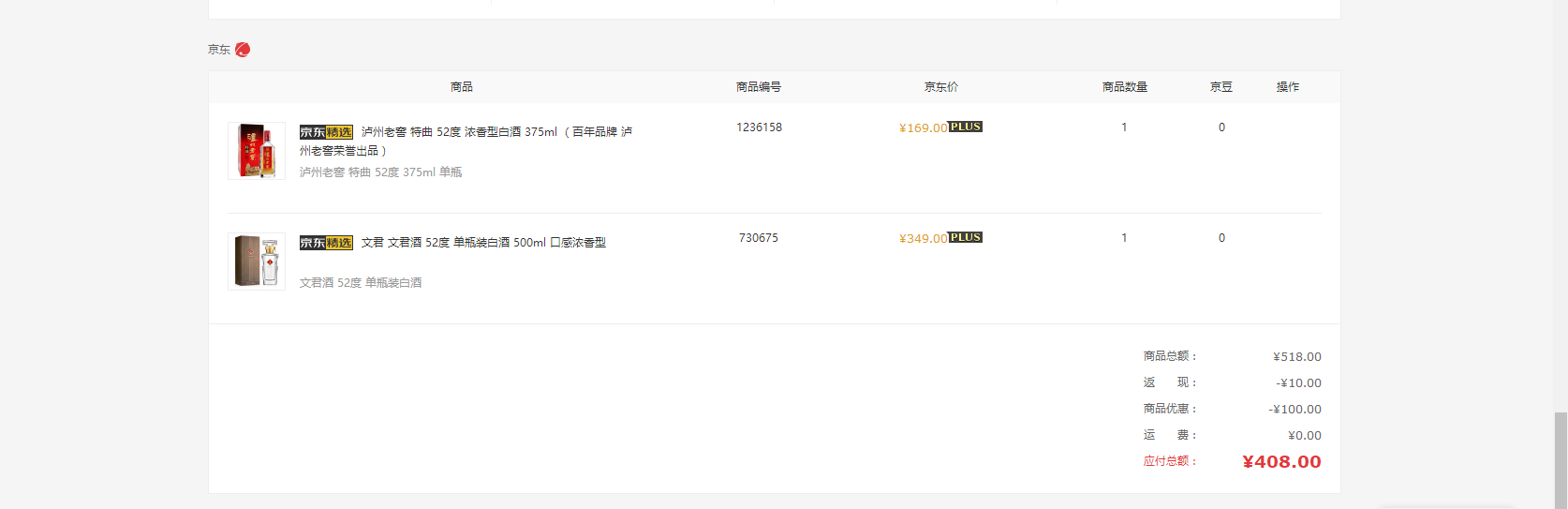Open 文君酒 52度 500ml product title link
Image resolution: width=1568 pixels, height=509 pixels.
[x=483, y=243]
